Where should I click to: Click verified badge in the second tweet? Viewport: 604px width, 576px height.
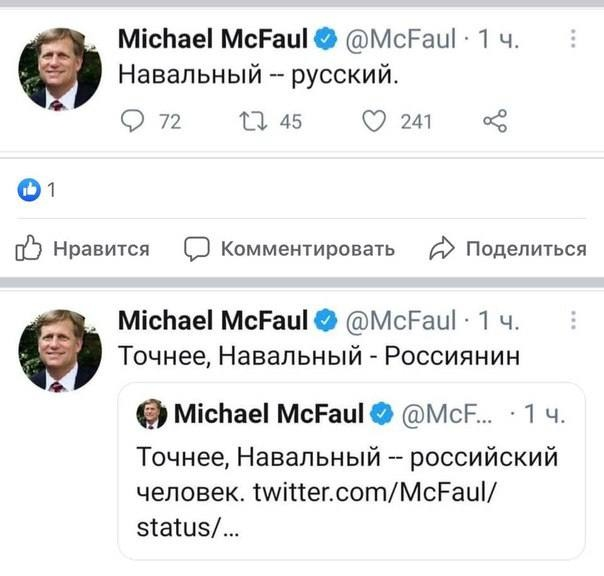pos(324,321)
